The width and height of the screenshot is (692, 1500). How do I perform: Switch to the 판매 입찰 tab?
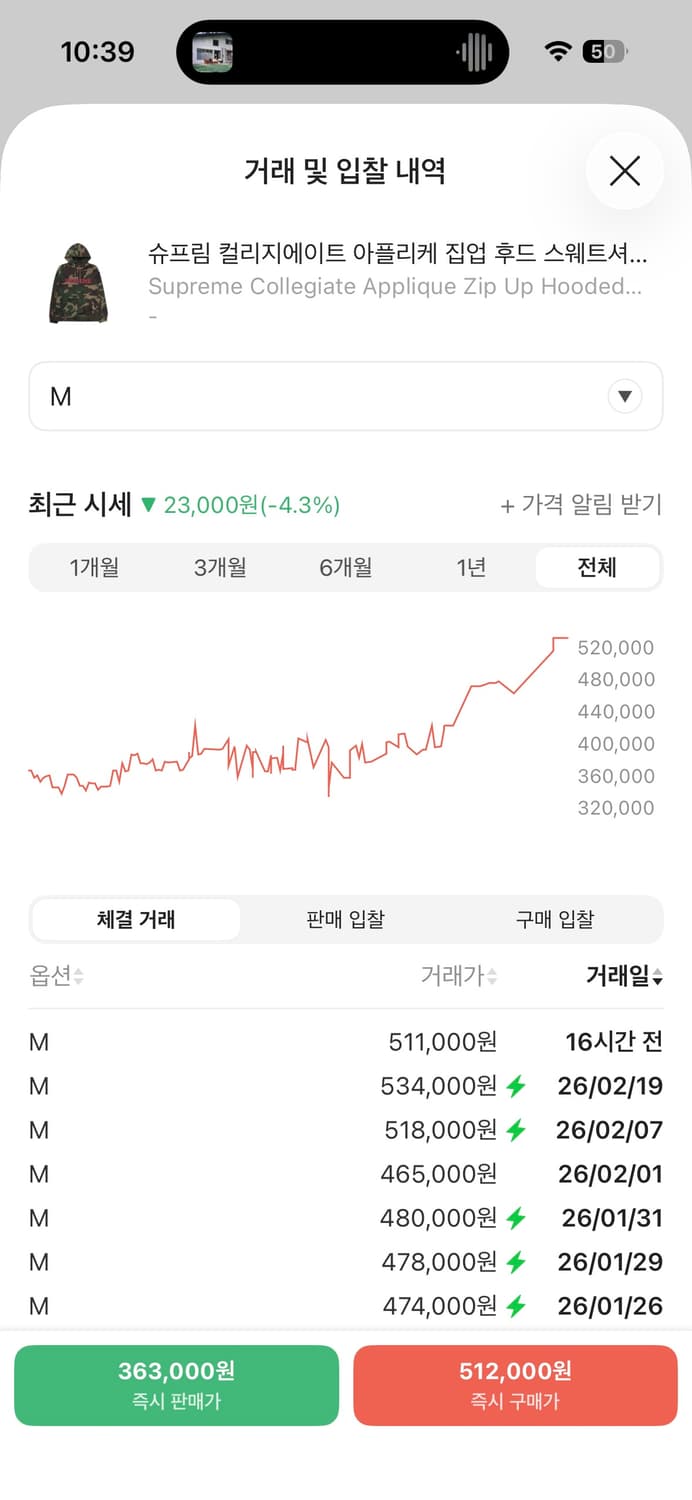pos(344,919)
